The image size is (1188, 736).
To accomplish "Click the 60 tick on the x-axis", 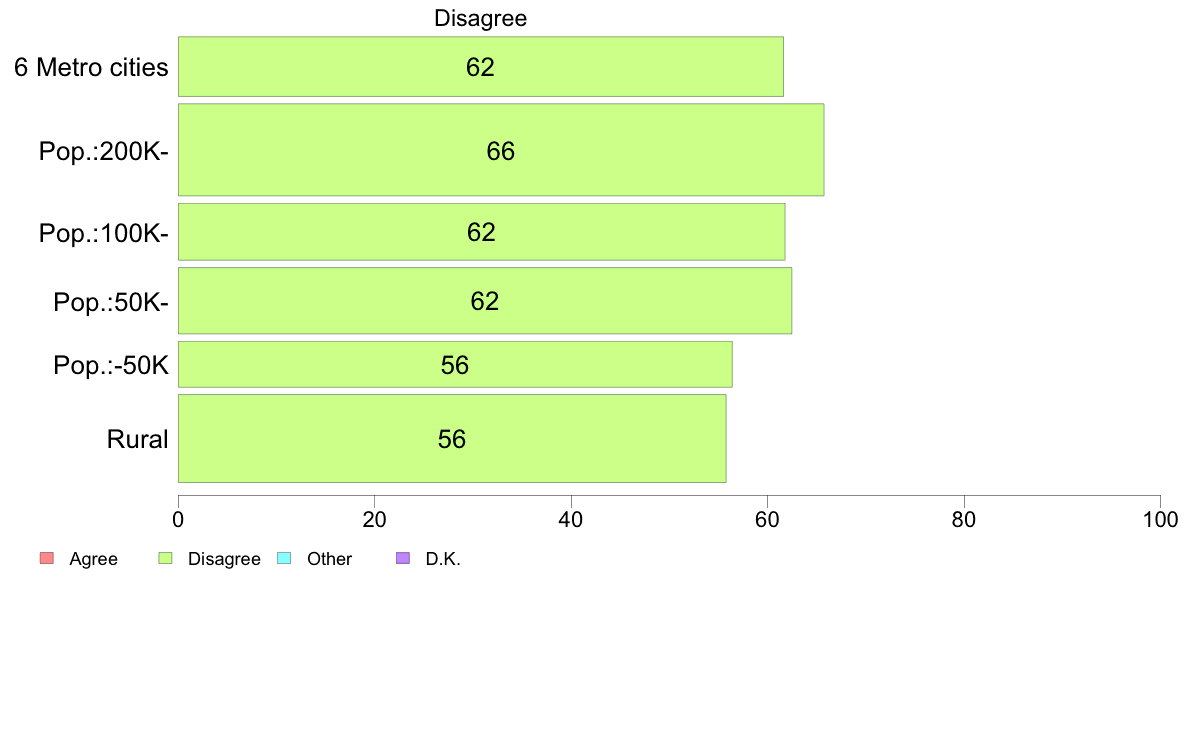I will click(x=768, y=520).
